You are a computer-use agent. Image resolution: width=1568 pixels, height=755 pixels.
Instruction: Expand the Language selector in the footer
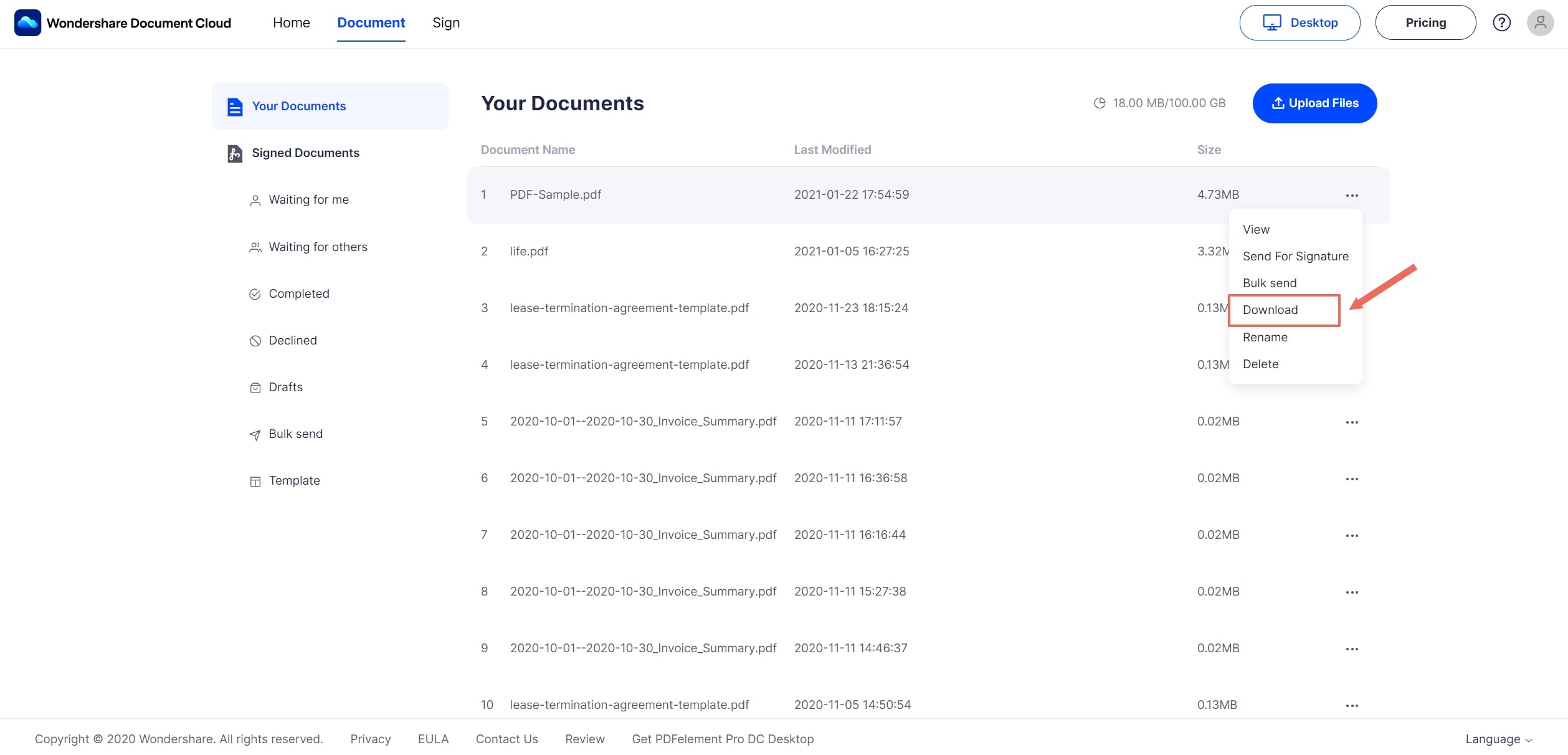pos(1498,739)
